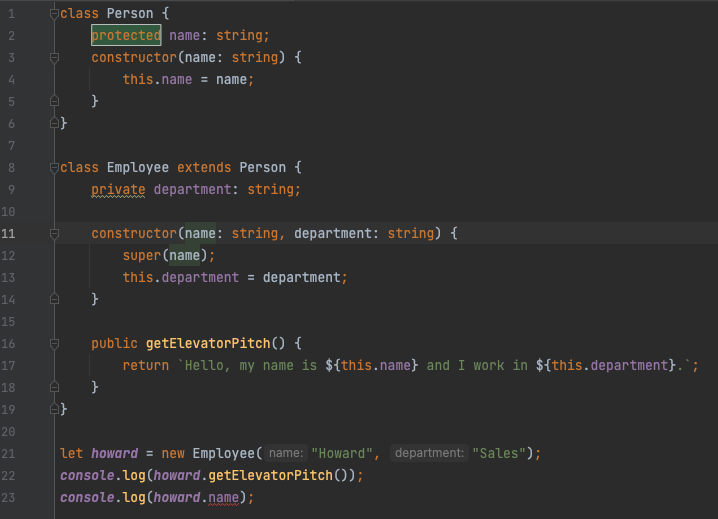Click the 'super' call on line 12

point(141,255)
